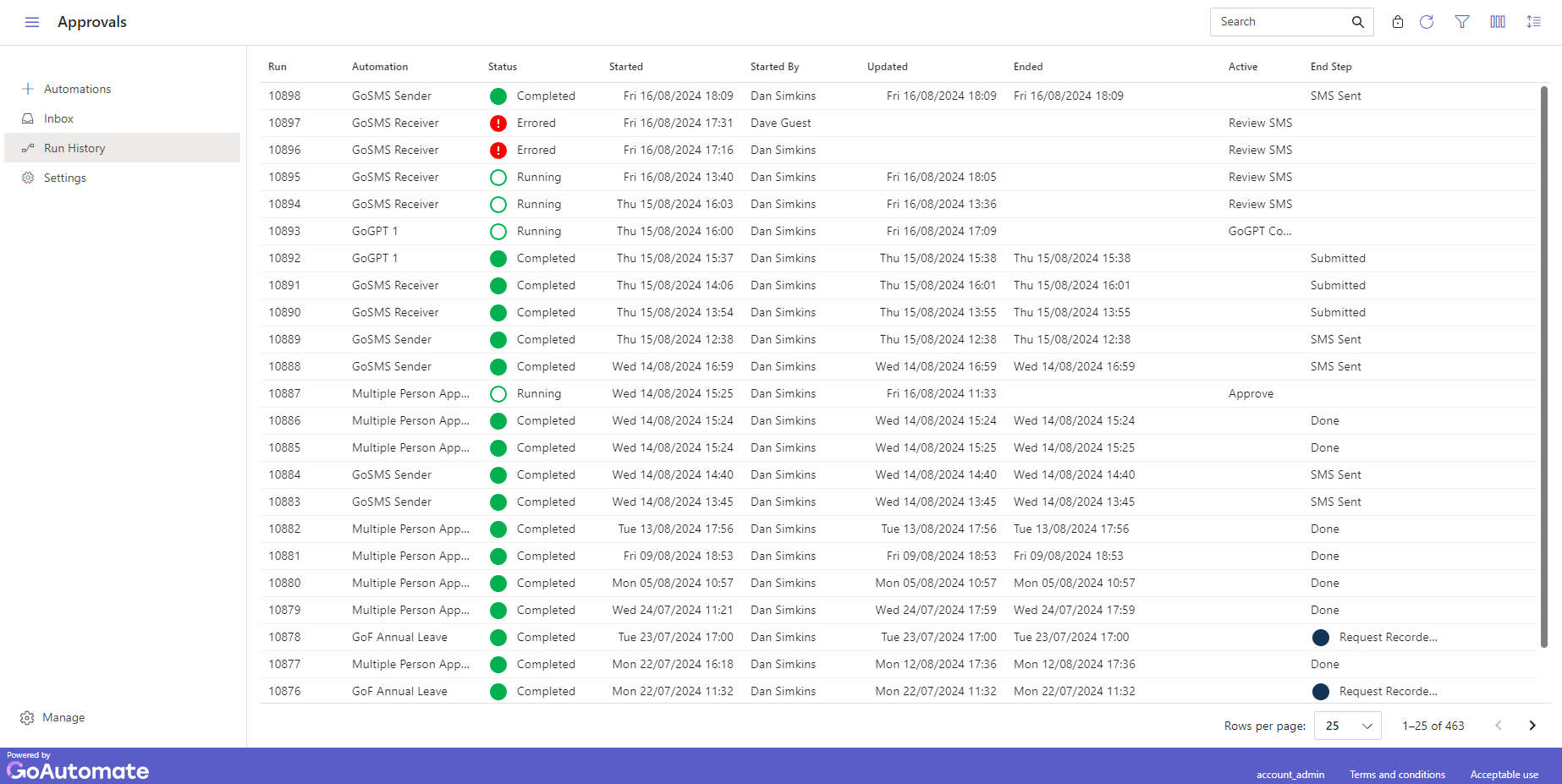Image resolution: width=1562 pixels, height=784 pixels.
Task: Click Dave Guest in Started By column
Action: pyautogui.click(x=780, y=123)
